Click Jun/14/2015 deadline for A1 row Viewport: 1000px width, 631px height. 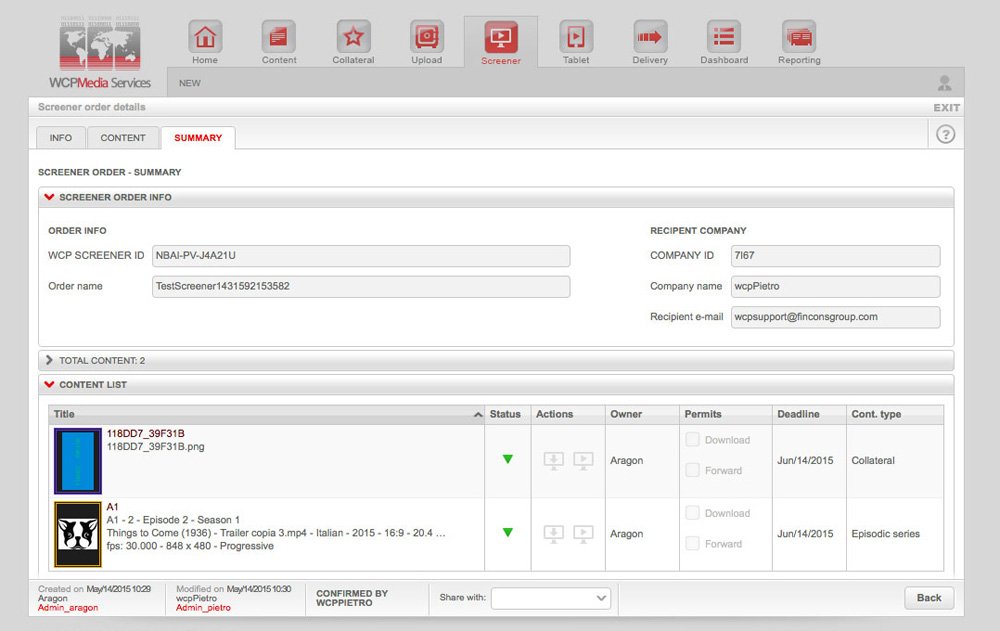point(805,534)
